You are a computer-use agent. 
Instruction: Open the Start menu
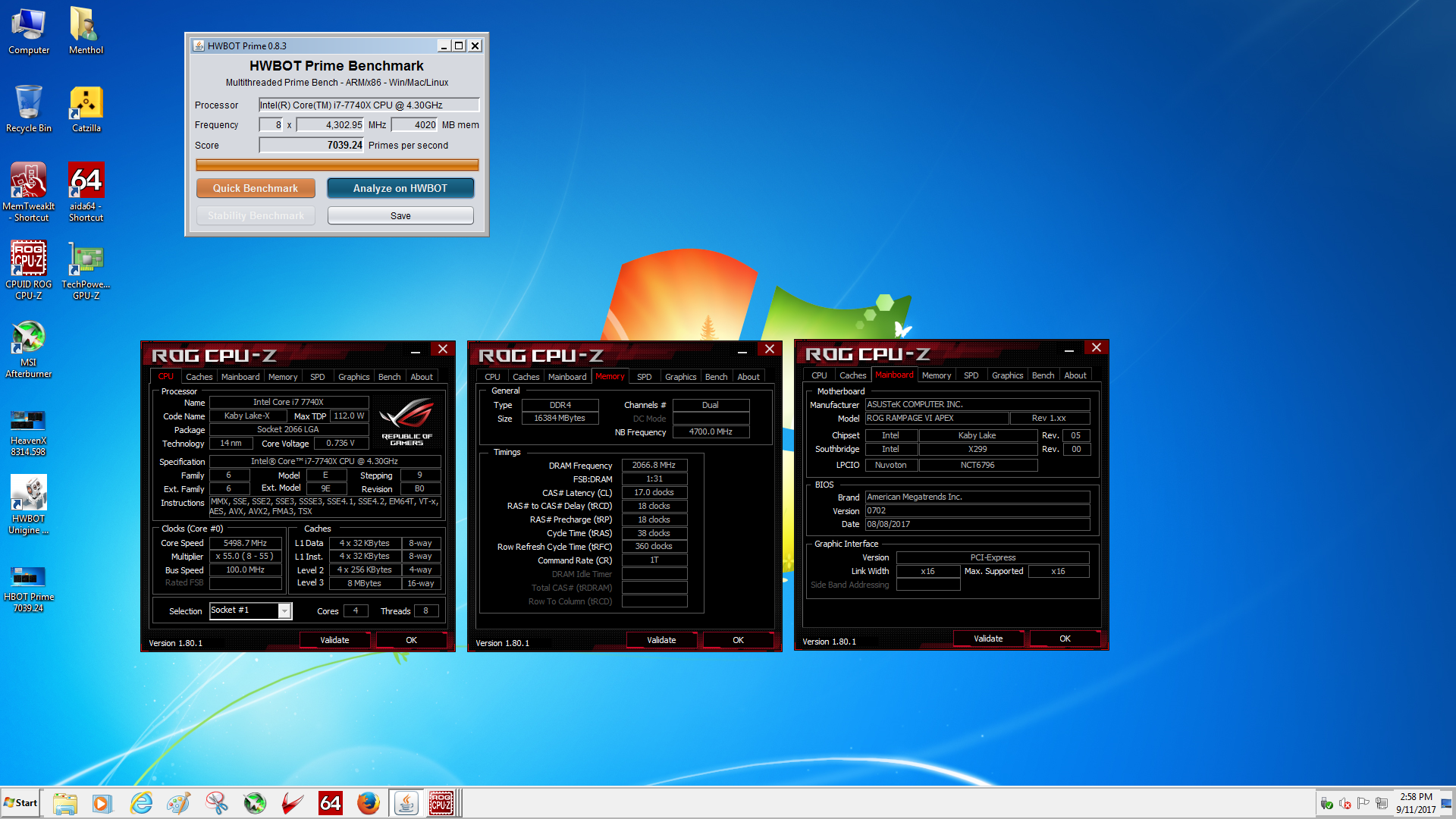pos(20,803)
